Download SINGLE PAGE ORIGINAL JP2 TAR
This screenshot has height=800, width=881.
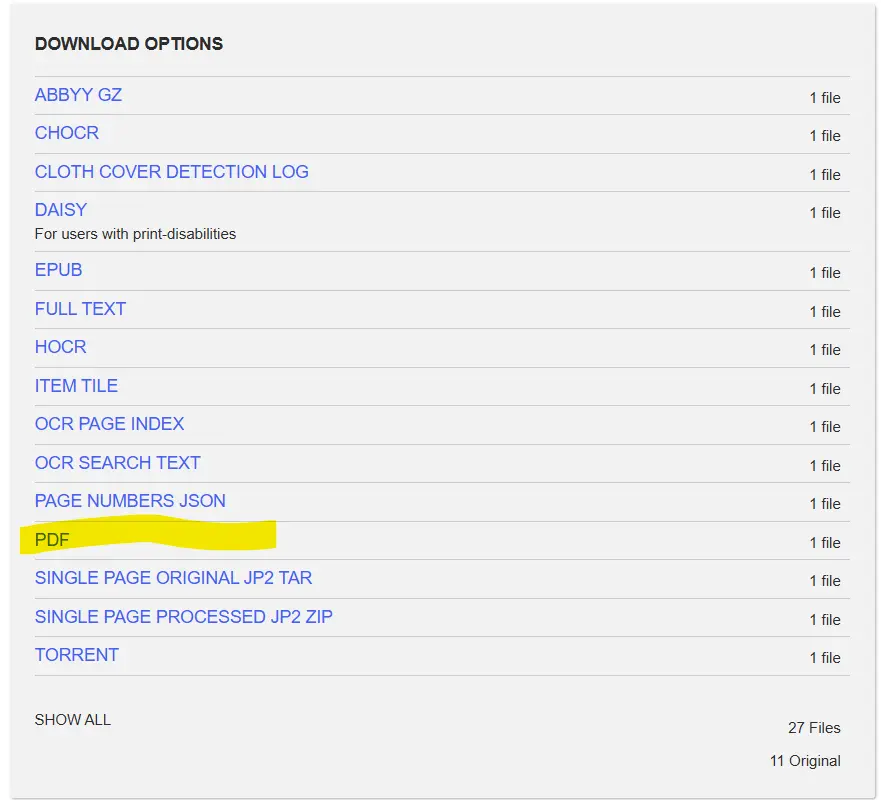pos(173,578)
